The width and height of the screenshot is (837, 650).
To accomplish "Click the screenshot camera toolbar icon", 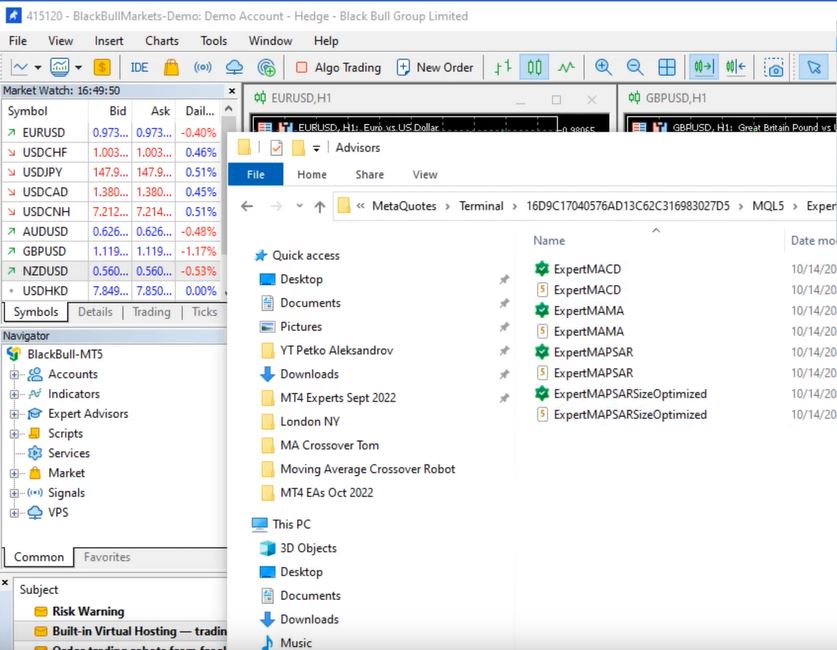I will coord(774,67).
